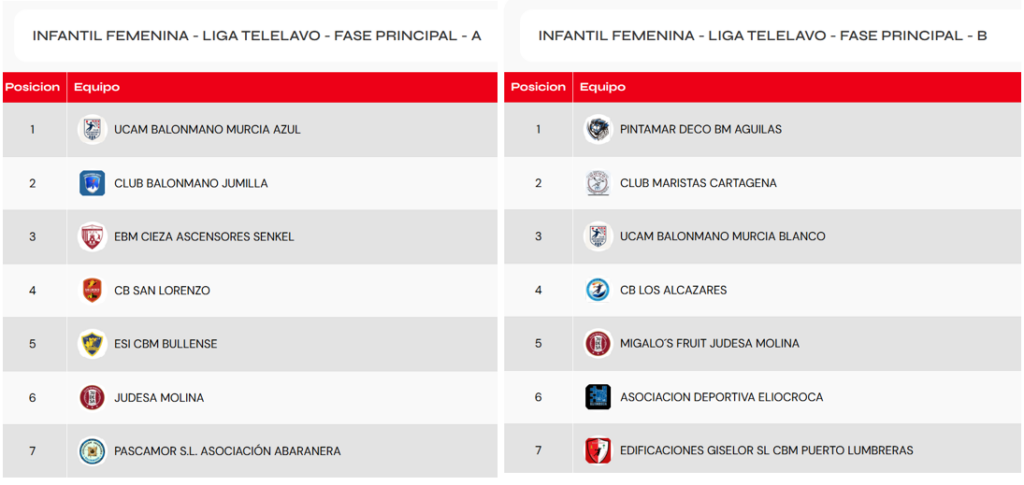
Task: Click the UCAM Balonmano Murcia Azul logo
Action: point(92,129)
